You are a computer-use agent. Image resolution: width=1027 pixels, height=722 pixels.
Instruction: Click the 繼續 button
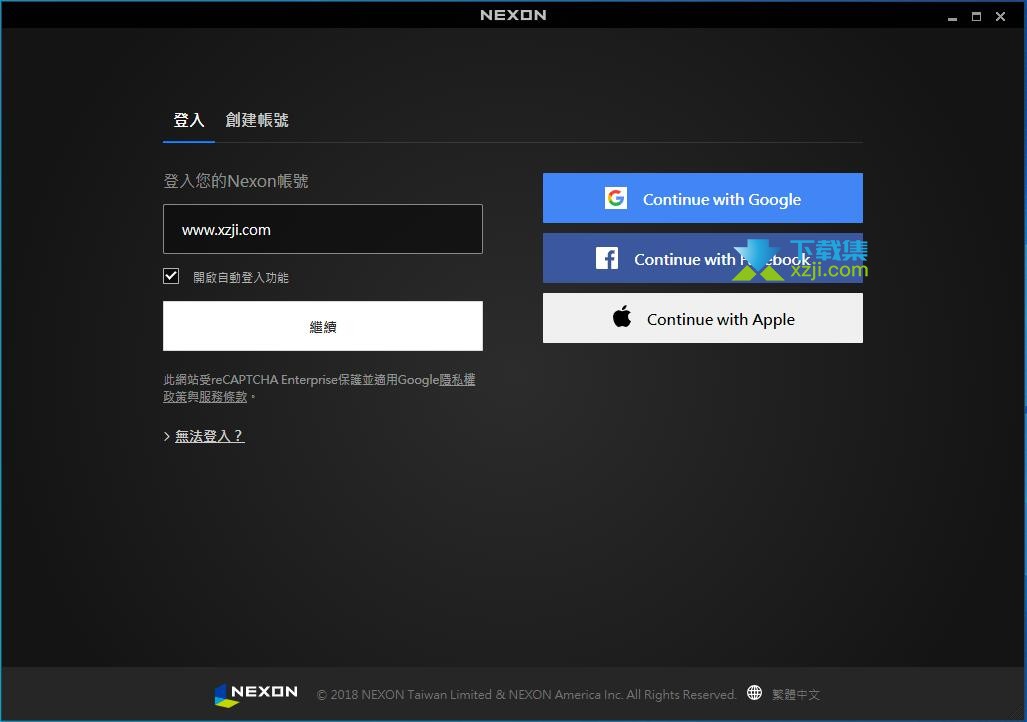tap(323, 326)
